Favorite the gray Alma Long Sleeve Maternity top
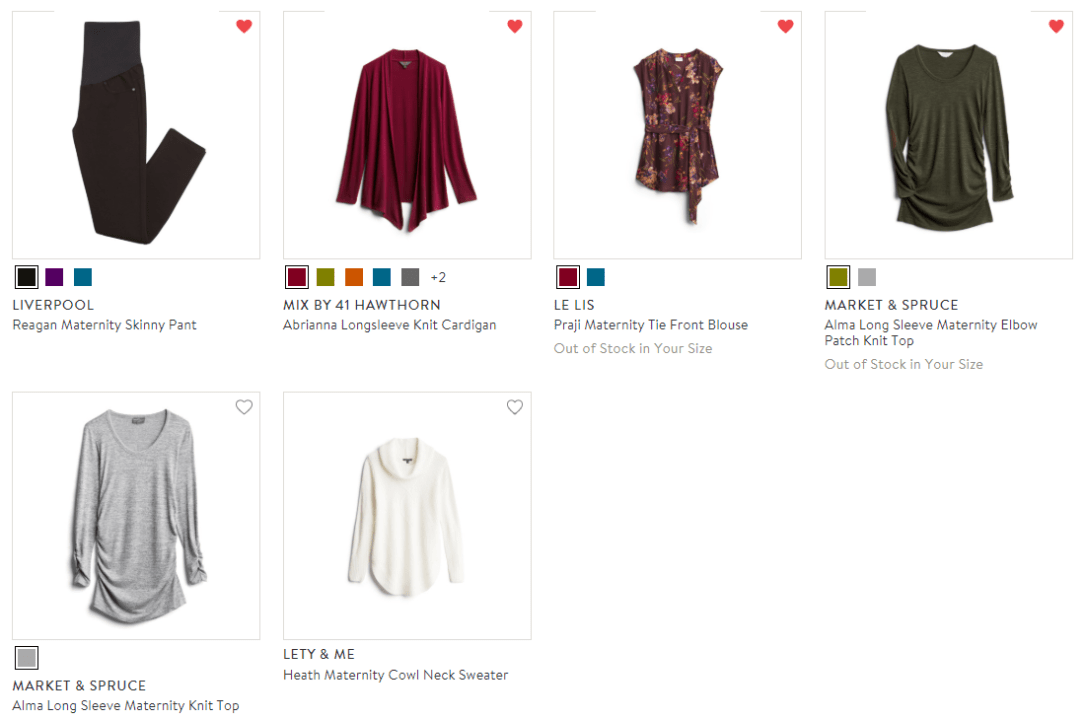 coord(243,407)
